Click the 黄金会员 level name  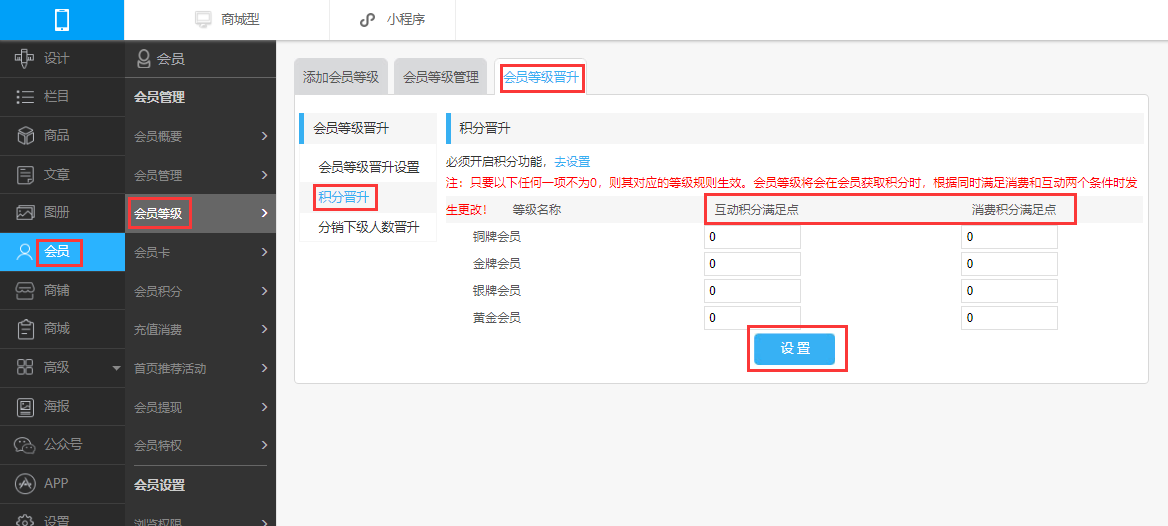pyautogui.click(x=496, y=317)
